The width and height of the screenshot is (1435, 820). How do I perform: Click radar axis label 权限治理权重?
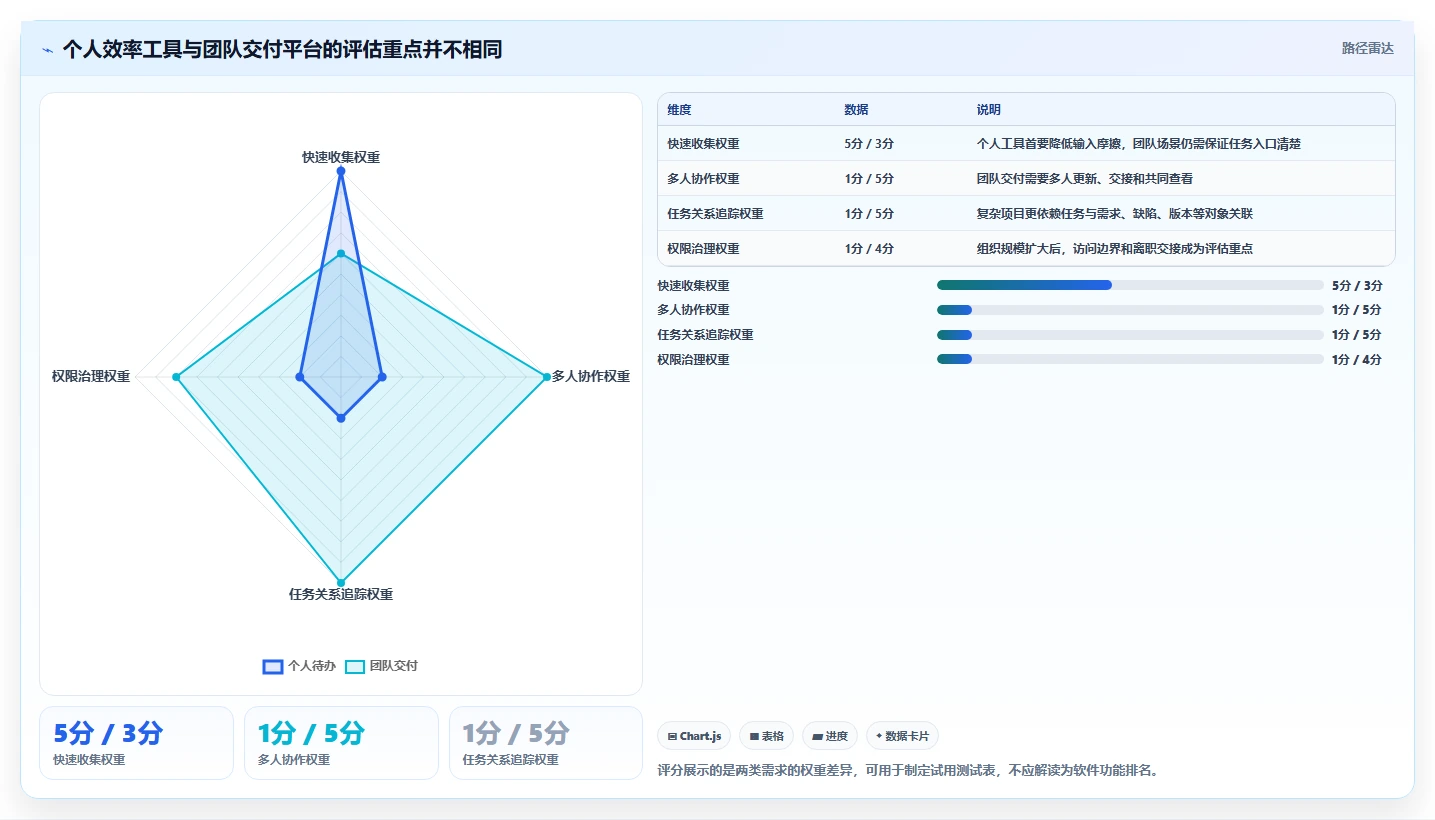(x=91, y=377)
